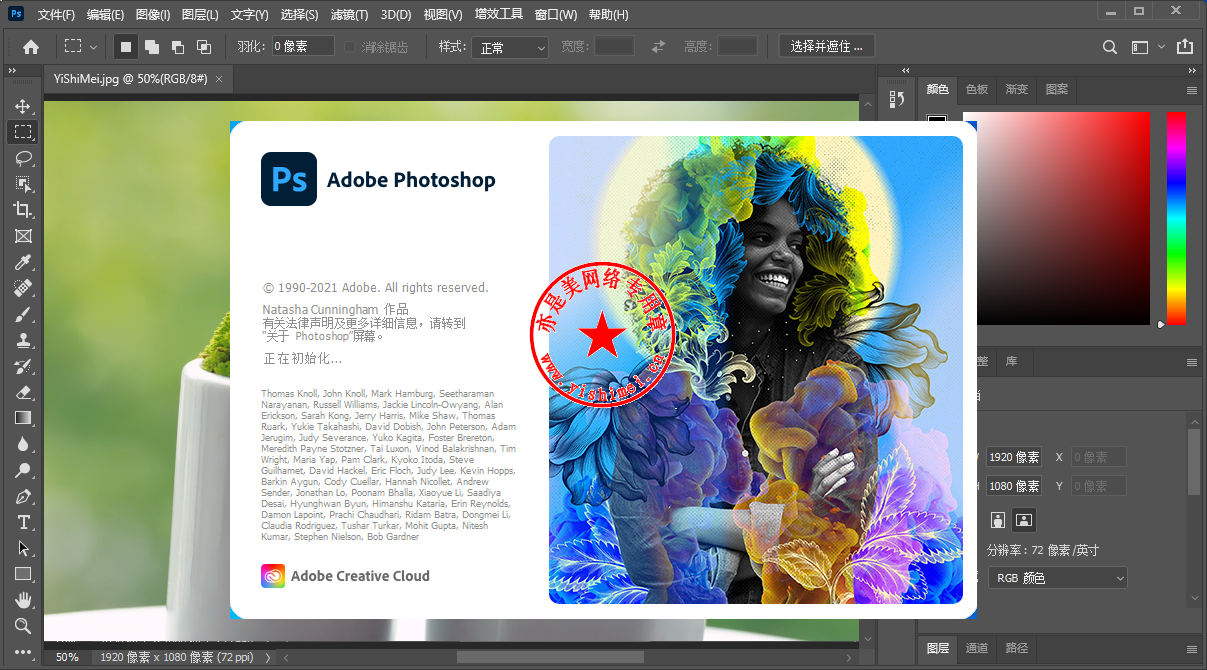The height and width of the screenshot is (670, 1207).
Task: Click the search magnifier icon at top right
Action: 1109,47
